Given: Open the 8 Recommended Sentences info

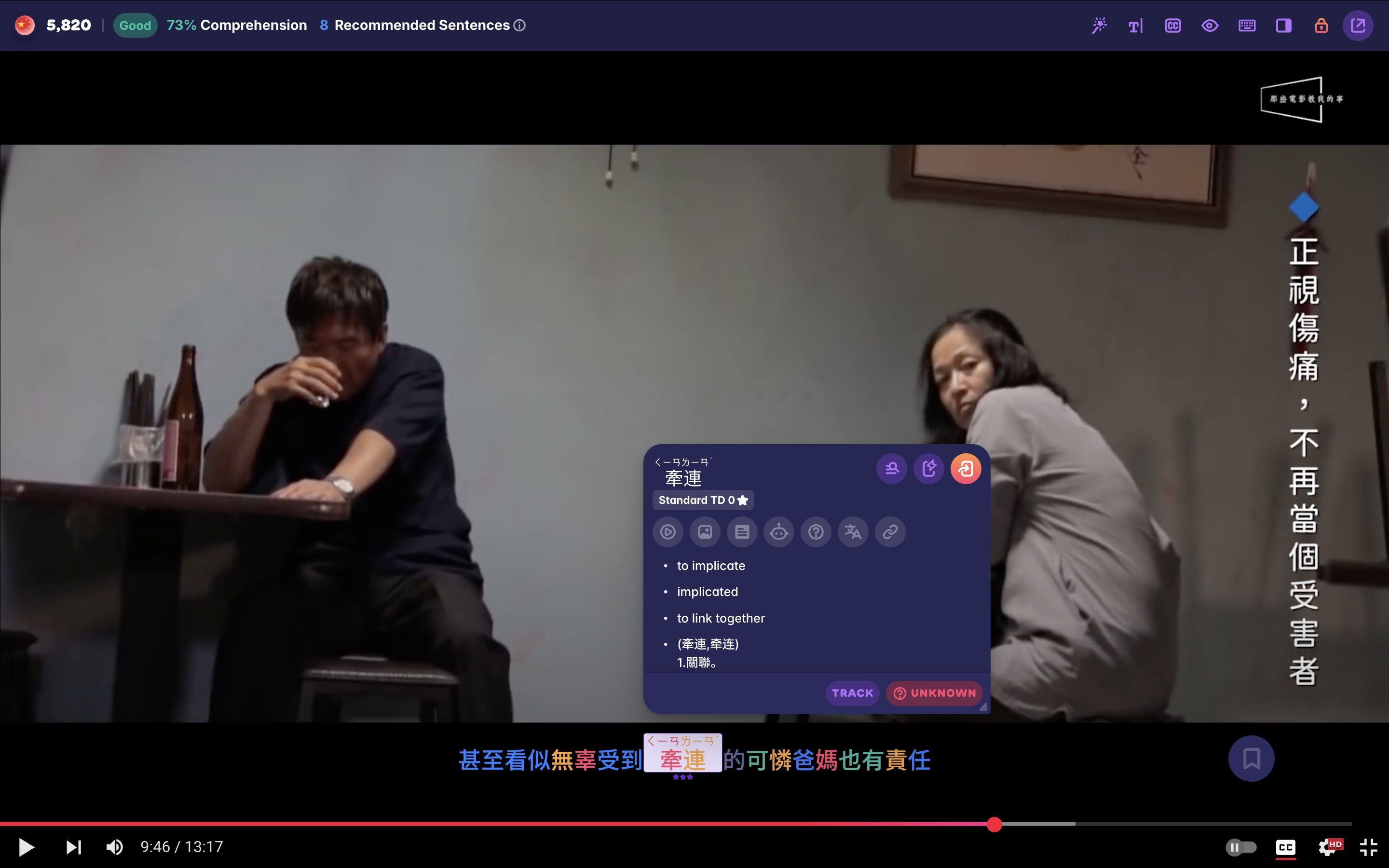Looking at the screenshot, I should (519, 25).
